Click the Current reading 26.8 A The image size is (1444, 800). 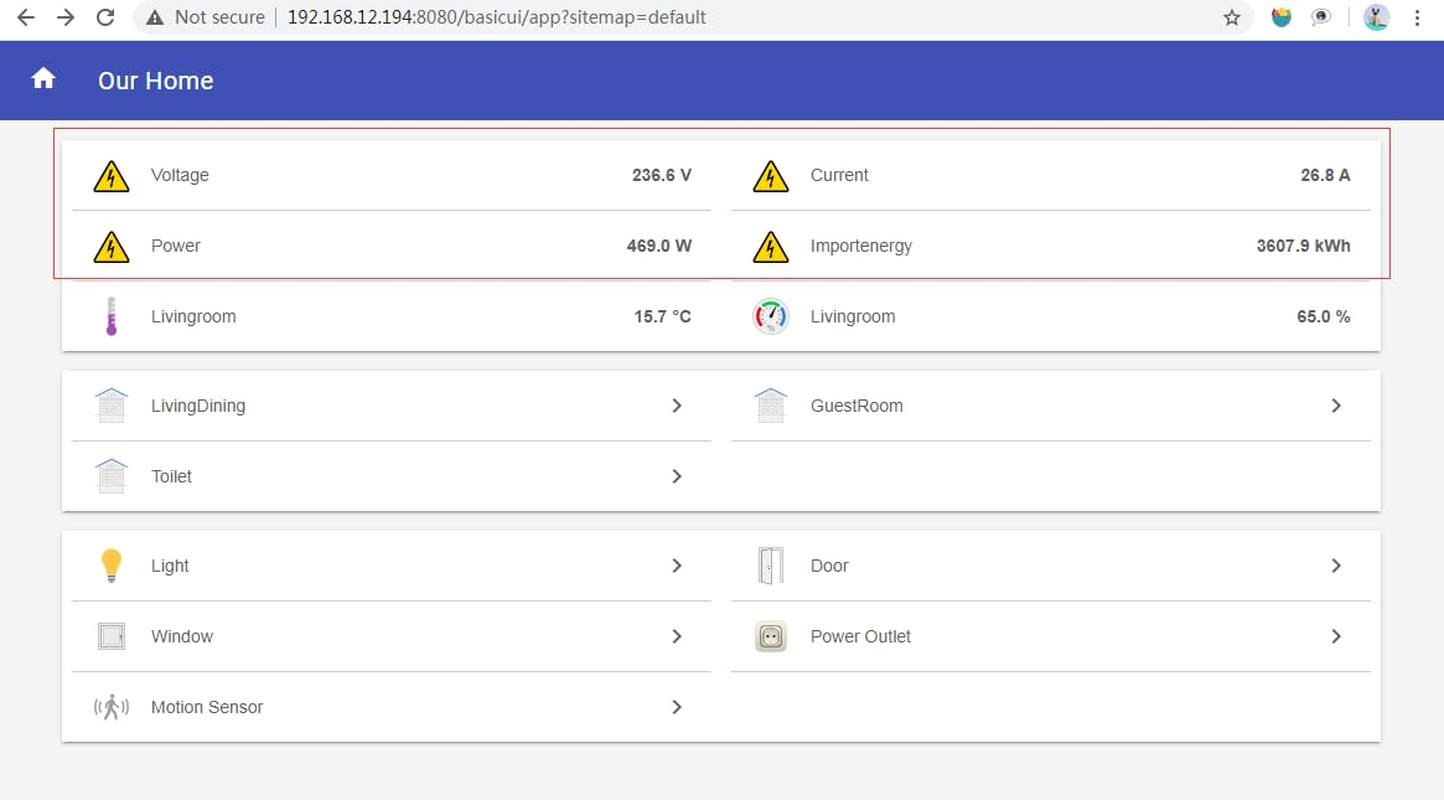click(x=1325, y=175)
